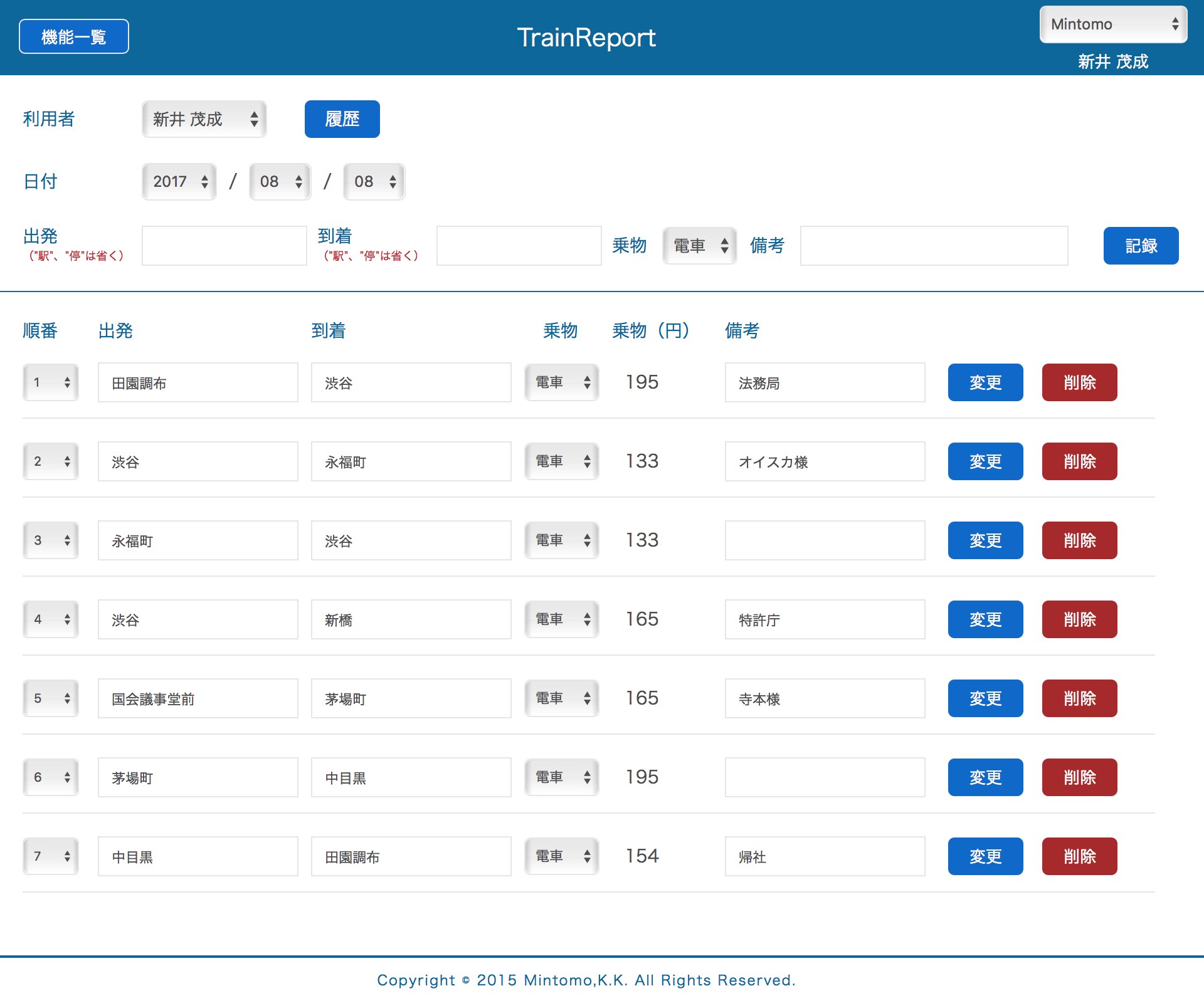Click 変更 on the 田園調布 to 渋谷 row
Screen dimensions: 1204x1003
pyautogui.click(x=985, y=382)
